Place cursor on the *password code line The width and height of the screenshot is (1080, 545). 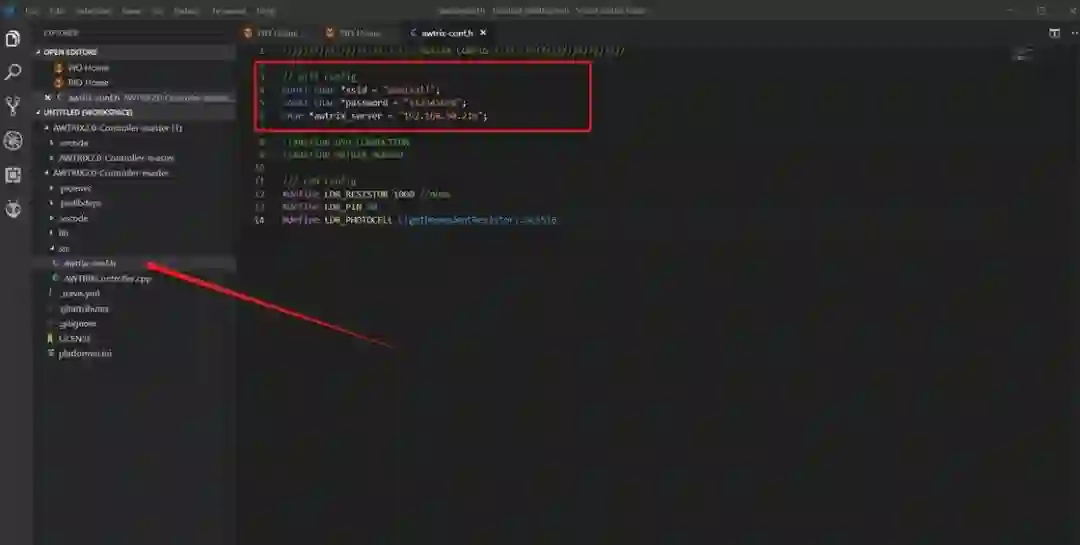[375, 103]
